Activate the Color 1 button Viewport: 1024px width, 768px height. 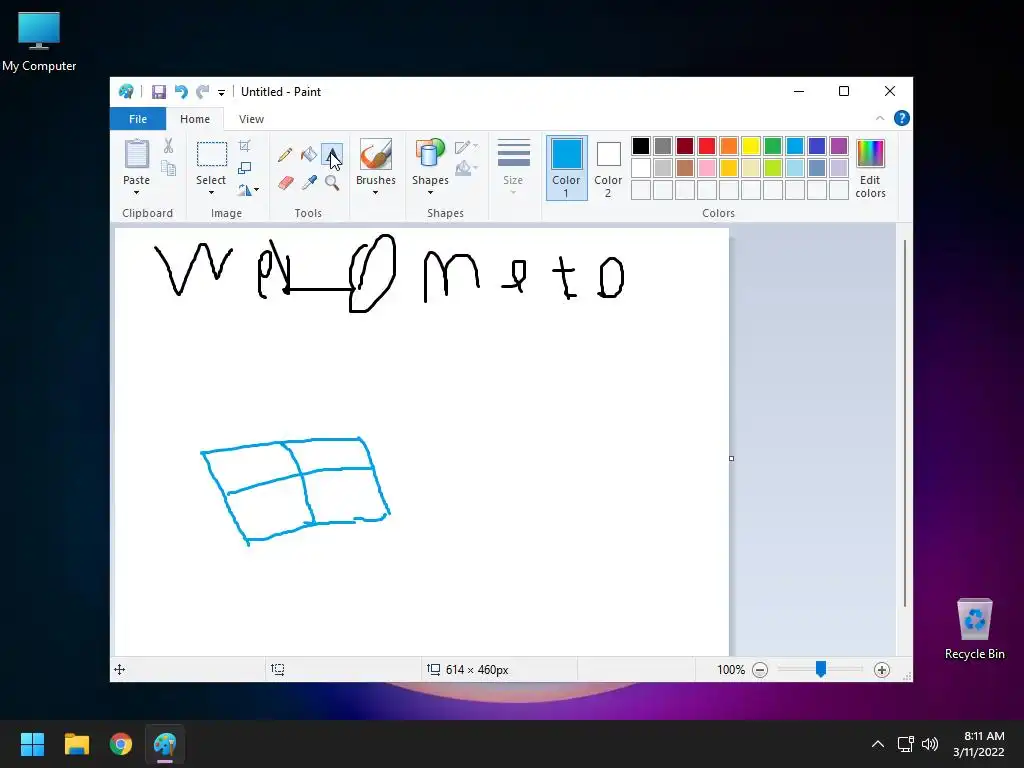click(x=566, y=168)
